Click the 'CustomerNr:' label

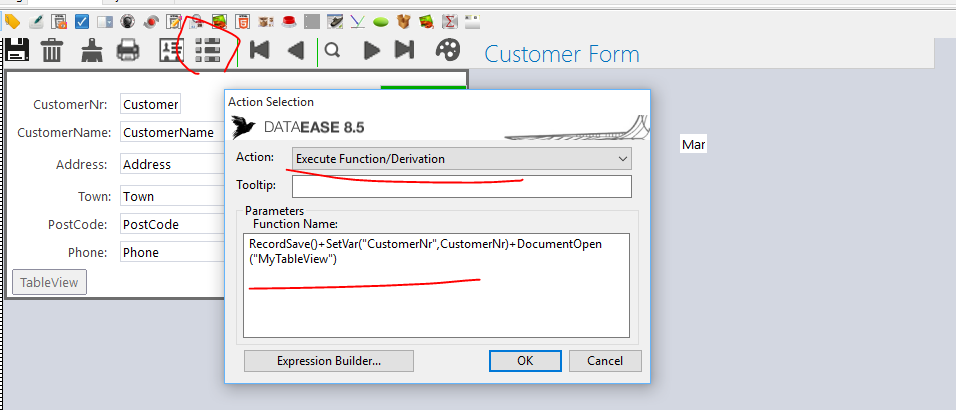pyautogui.click(x=70, y=104)
